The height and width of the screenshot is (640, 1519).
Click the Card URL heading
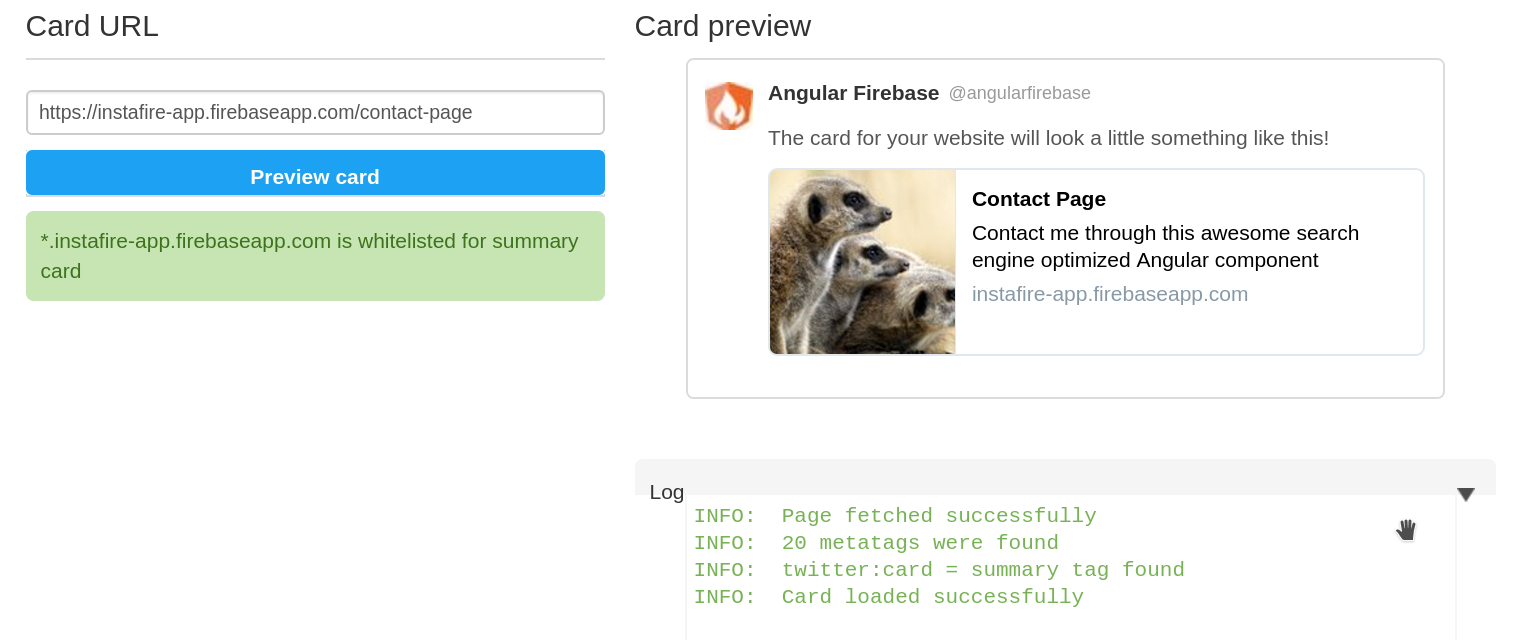coord(91,26)
